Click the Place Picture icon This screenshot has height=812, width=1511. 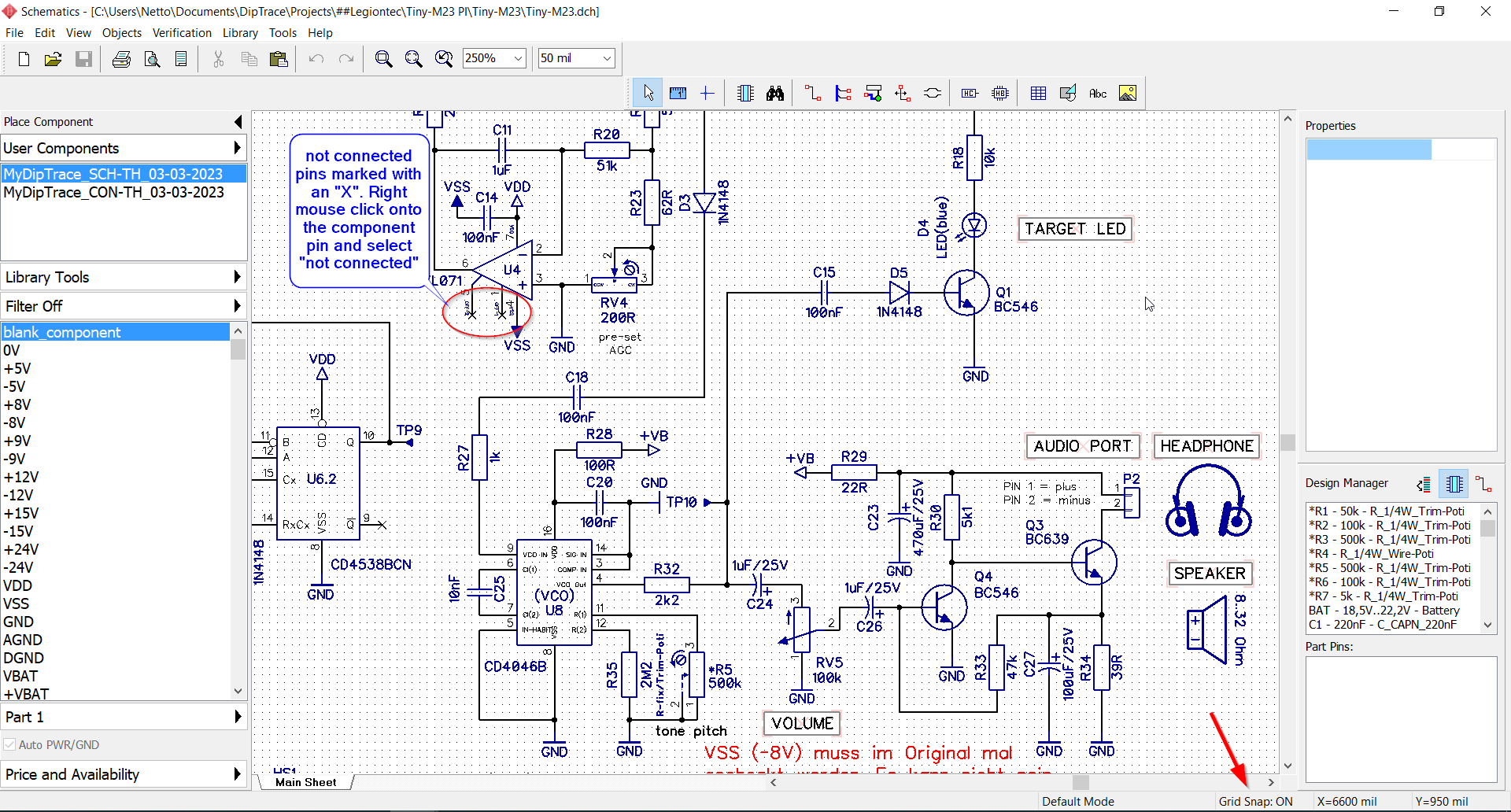pos(1127,94)
